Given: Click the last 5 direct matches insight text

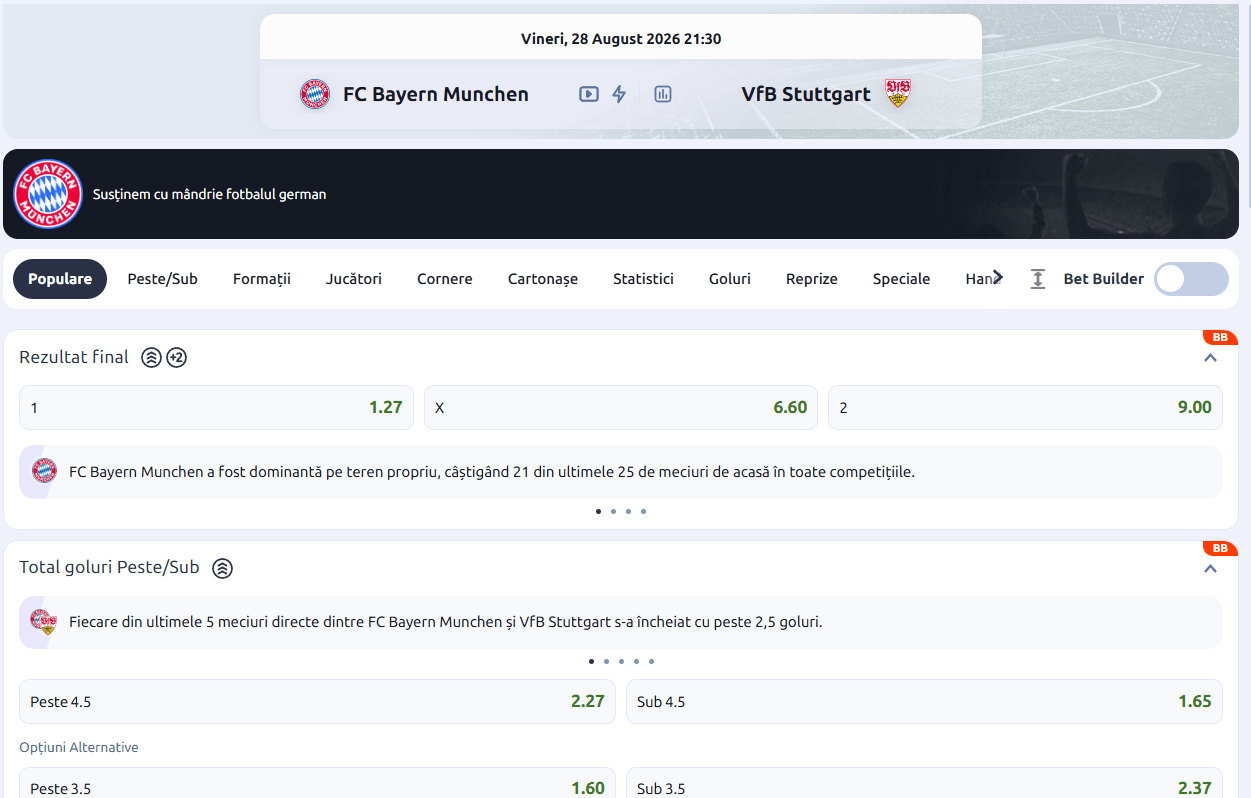Looking at the screenshot, I should click(446, 622).
